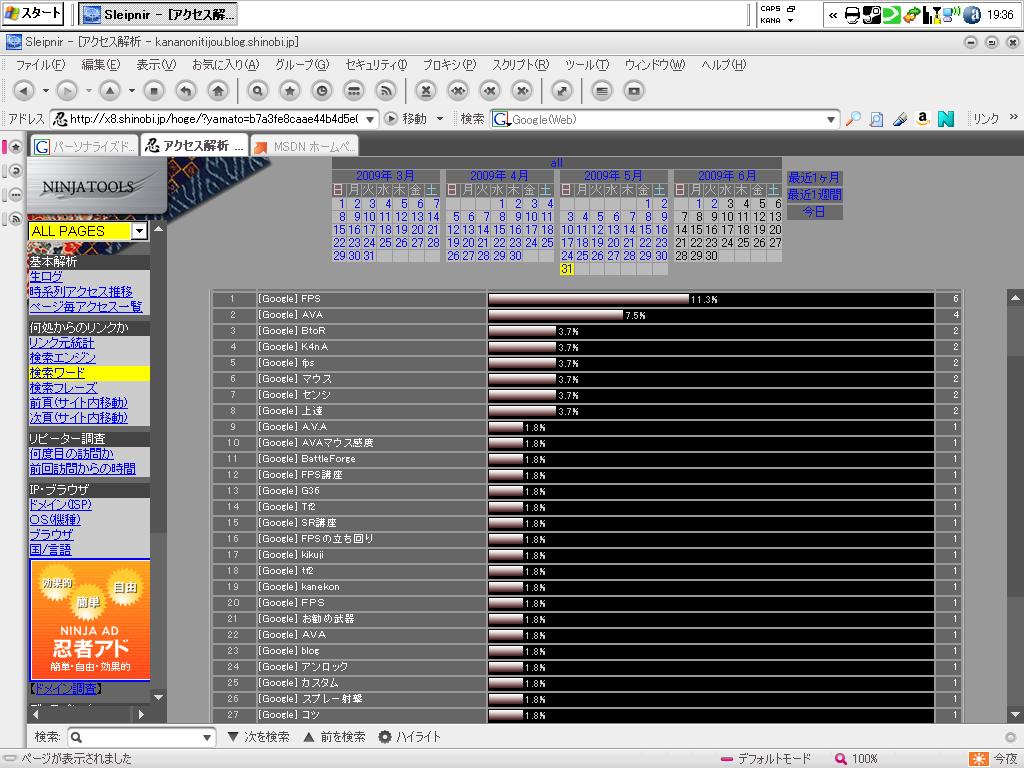Open the 移動 button dropdown arrow
Screen dimensions: 1024x768
click(x=440, y=119)
